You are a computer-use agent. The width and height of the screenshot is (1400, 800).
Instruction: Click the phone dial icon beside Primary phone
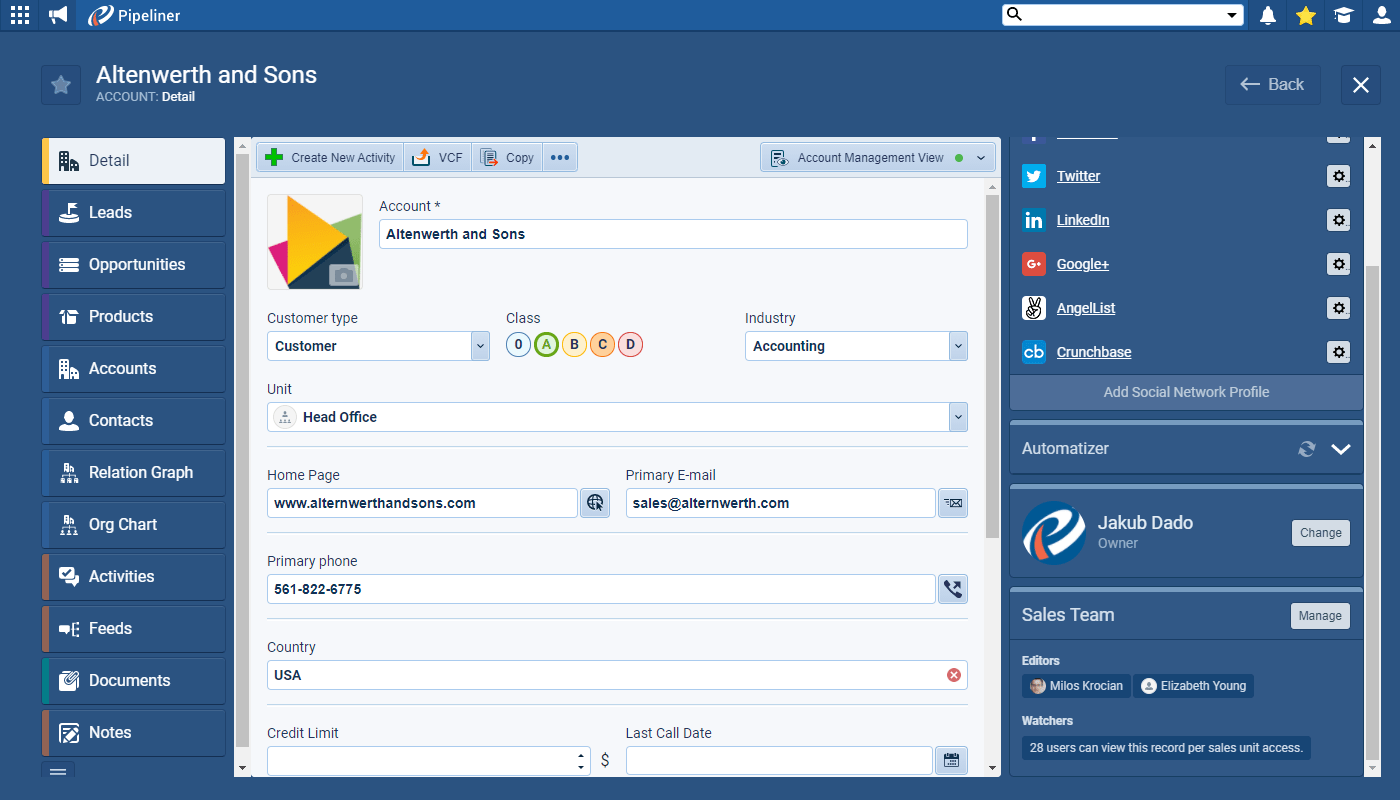tap(952, 589)
